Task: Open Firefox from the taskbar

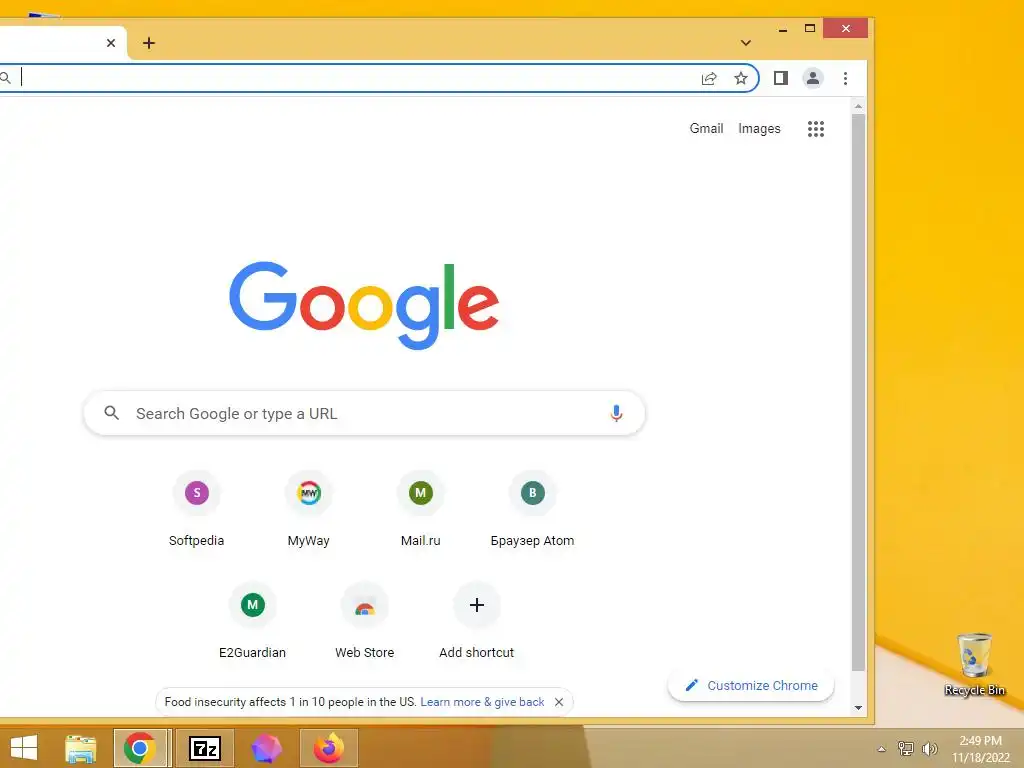Action: pos(329,748)
